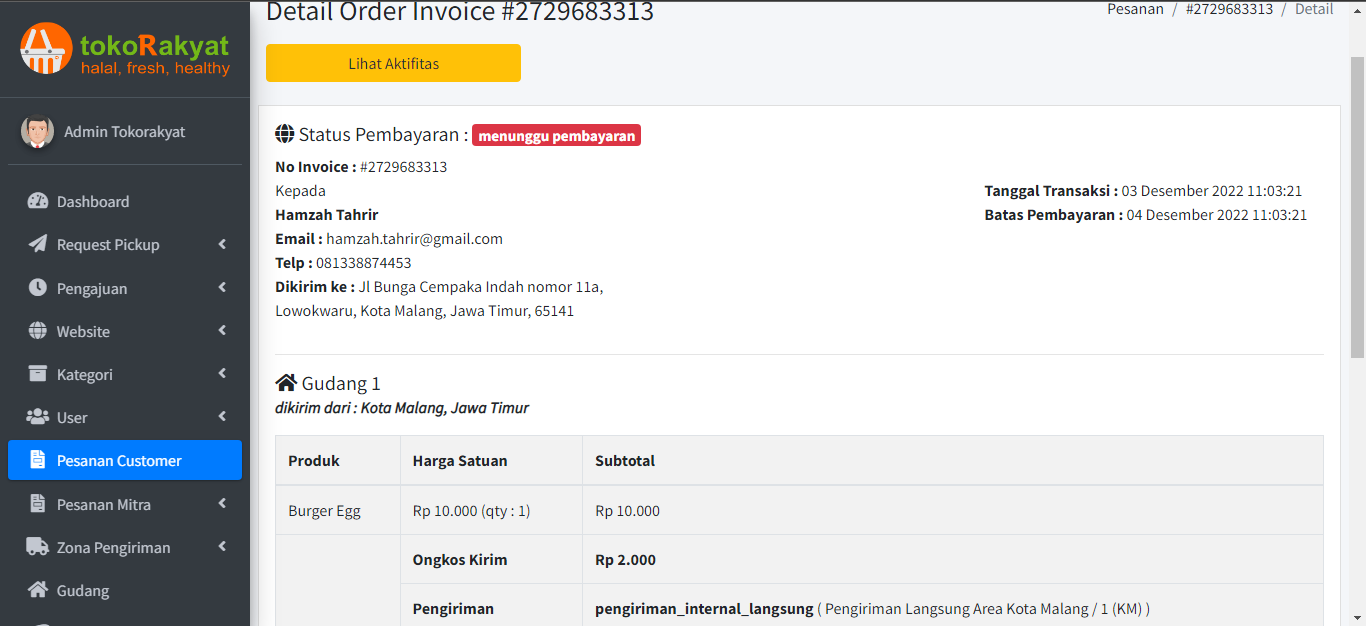Click the tokoRakyat basket logo
1366x626 pixels.
click(46, 49)
